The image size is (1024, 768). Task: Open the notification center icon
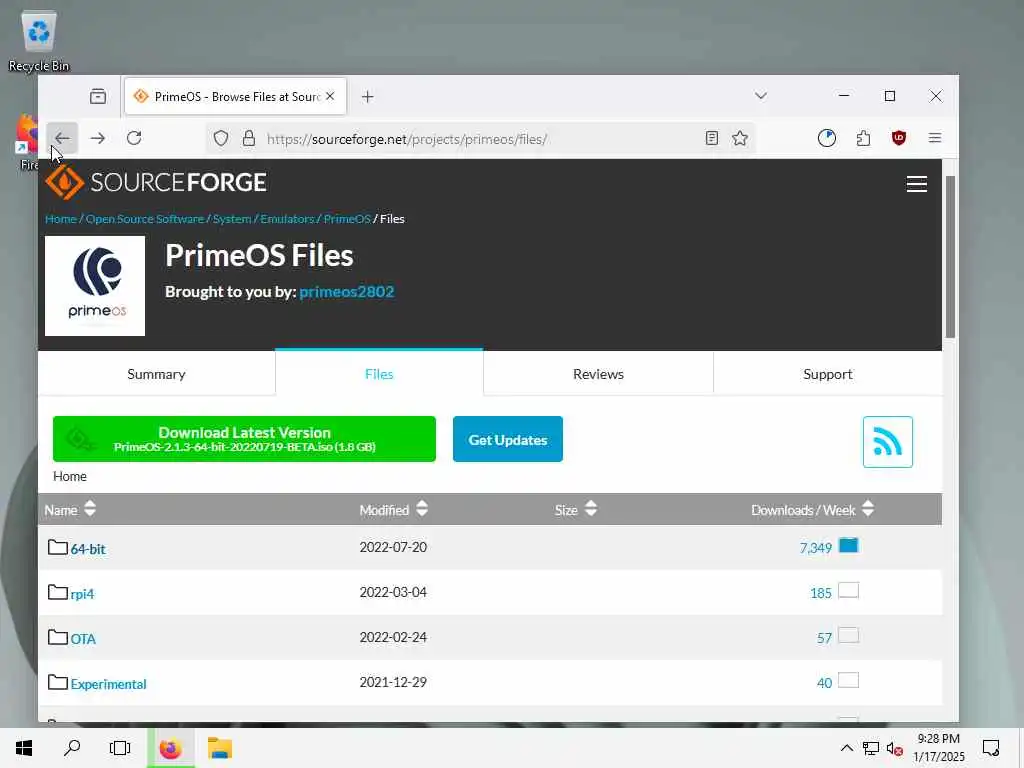[x=991, y=748]
